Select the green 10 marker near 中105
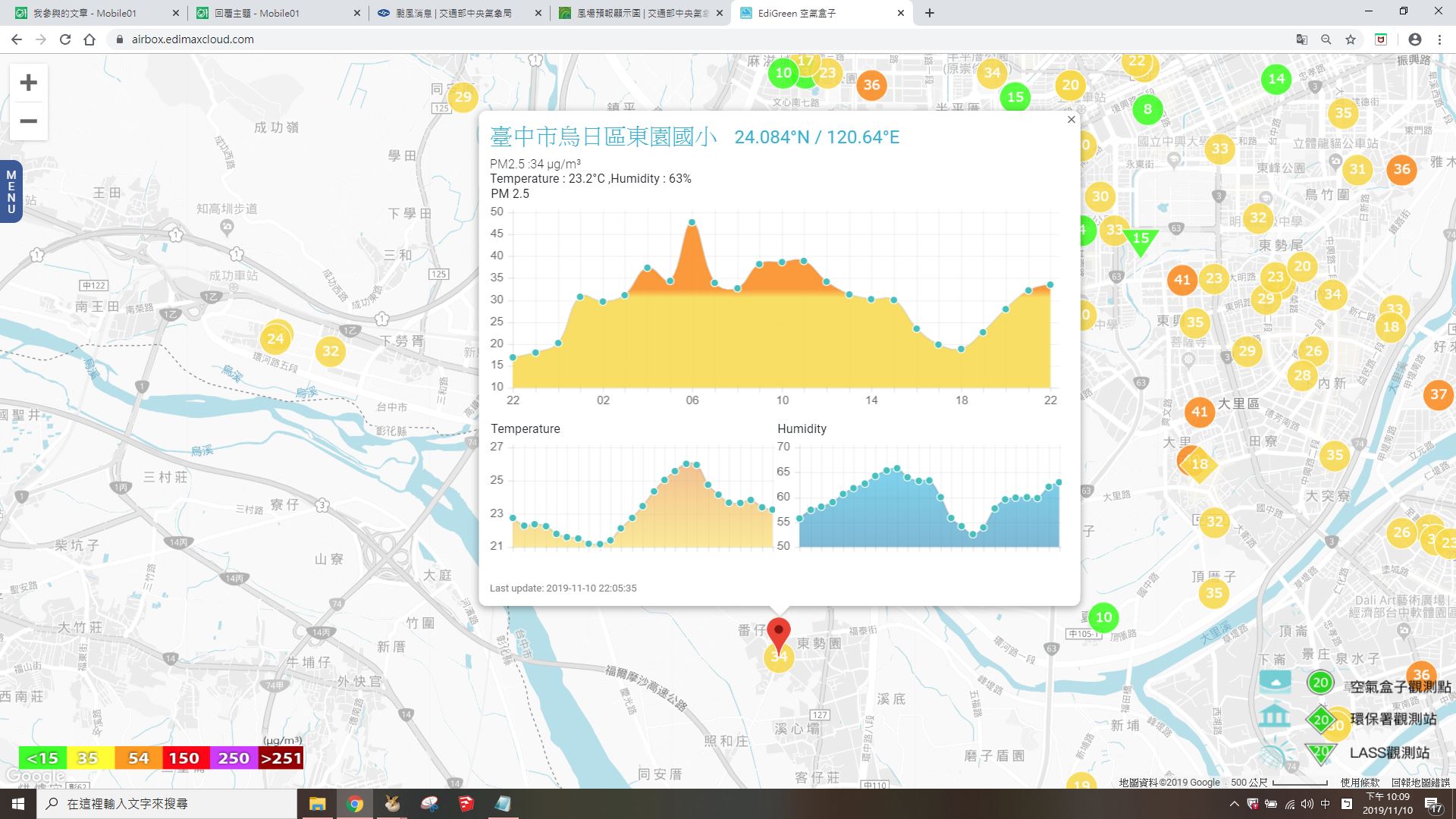Image resolution: width=1456 pixels, height=819 pixels. [1103, 617]
